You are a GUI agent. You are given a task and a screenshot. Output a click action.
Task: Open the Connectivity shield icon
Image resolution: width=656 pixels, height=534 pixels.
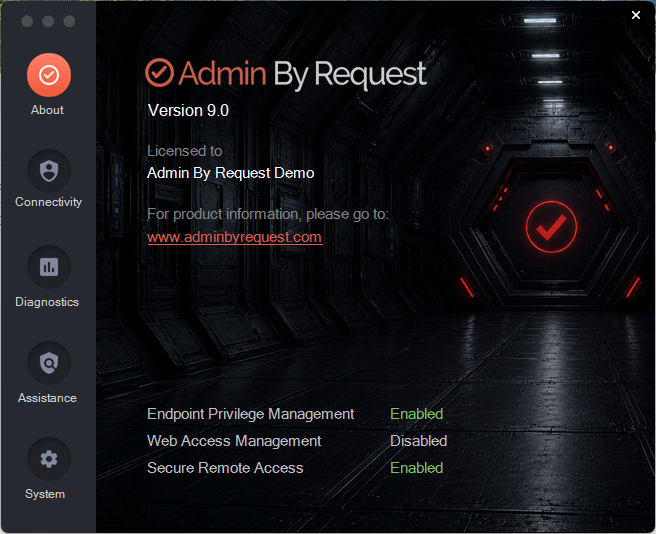[49, 171]
